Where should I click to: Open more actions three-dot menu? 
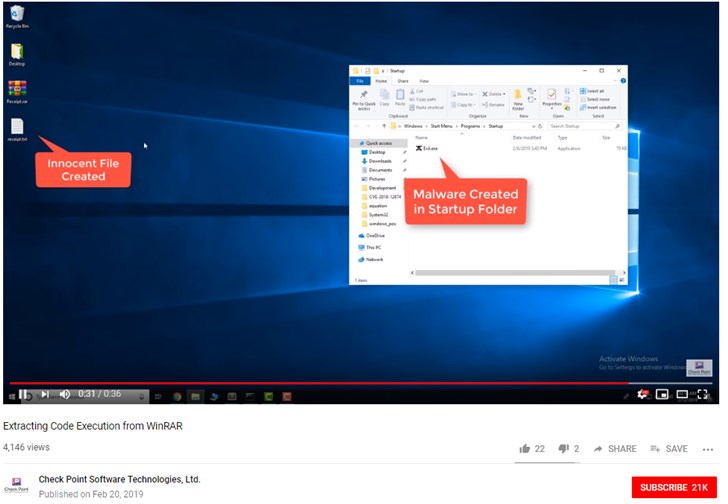point(708,449)
